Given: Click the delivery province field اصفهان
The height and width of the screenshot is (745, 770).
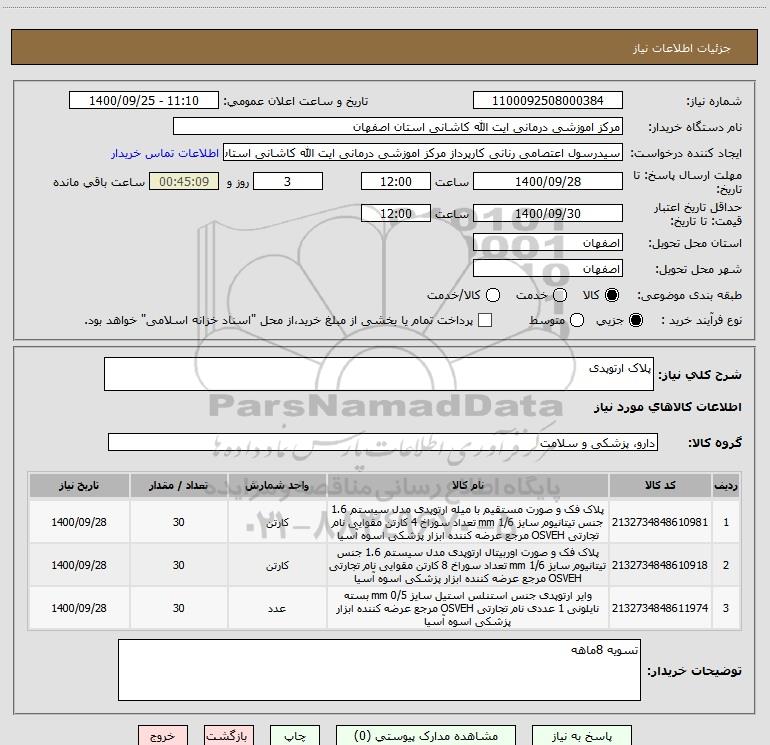Looking at the screenshot, I should point(548,243).
